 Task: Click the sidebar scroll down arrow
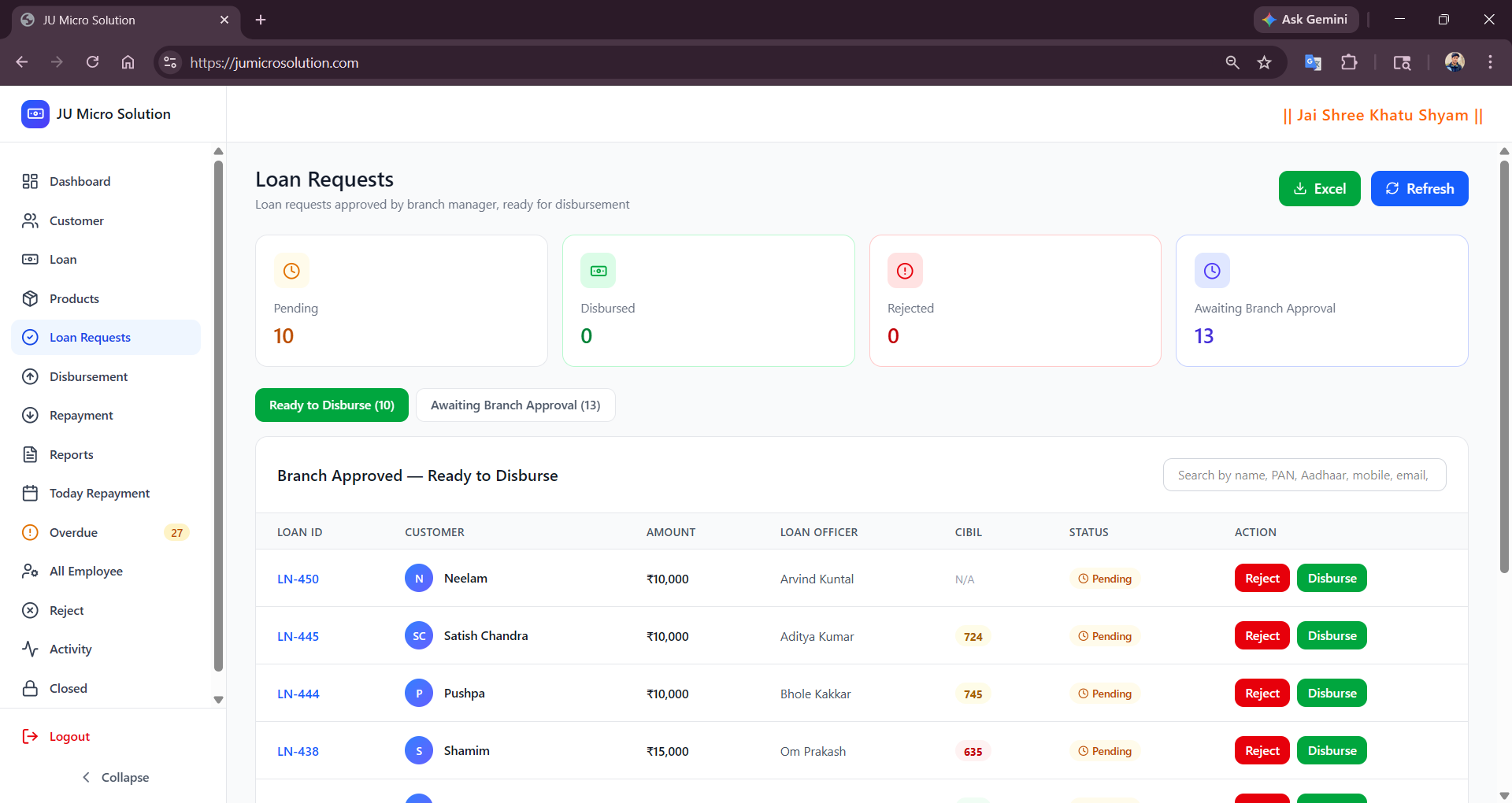point(218,699)
